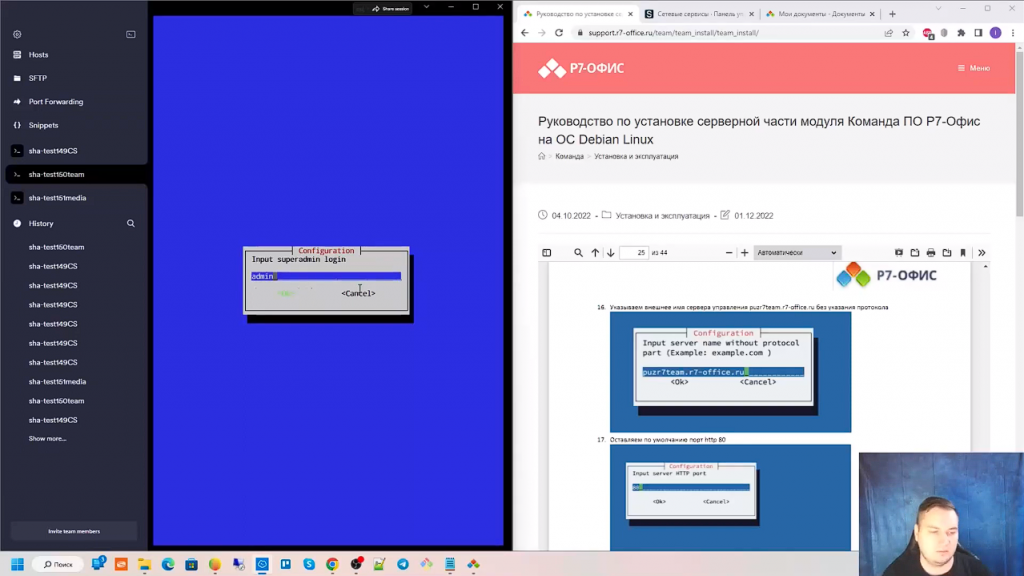
Task: Open the Автоматически zoom dropdown
Action: pyautogui.click(x=797, y=253)
